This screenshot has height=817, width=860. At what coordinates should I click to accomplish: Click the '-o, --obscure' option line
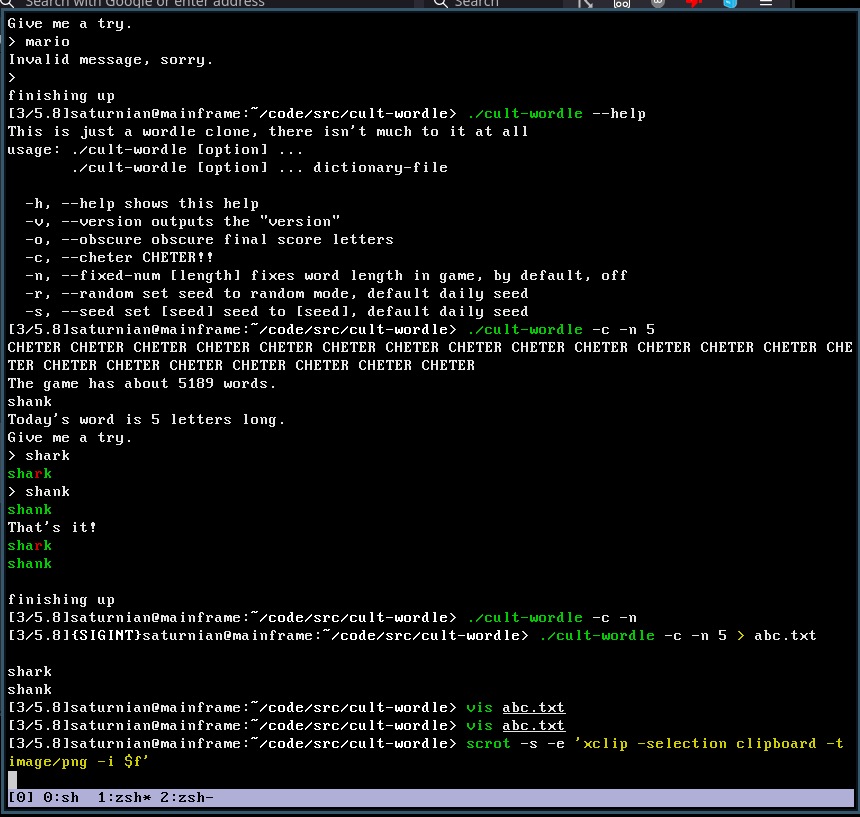210,240
